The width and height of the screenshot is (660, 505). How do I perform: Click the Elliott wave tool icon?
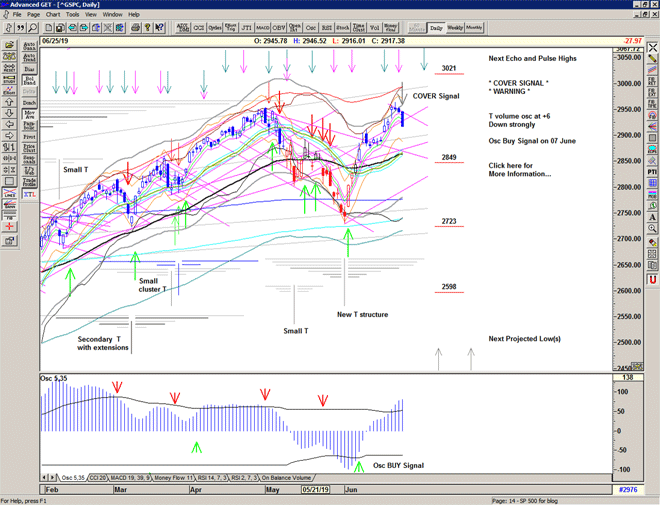[10, 91]
